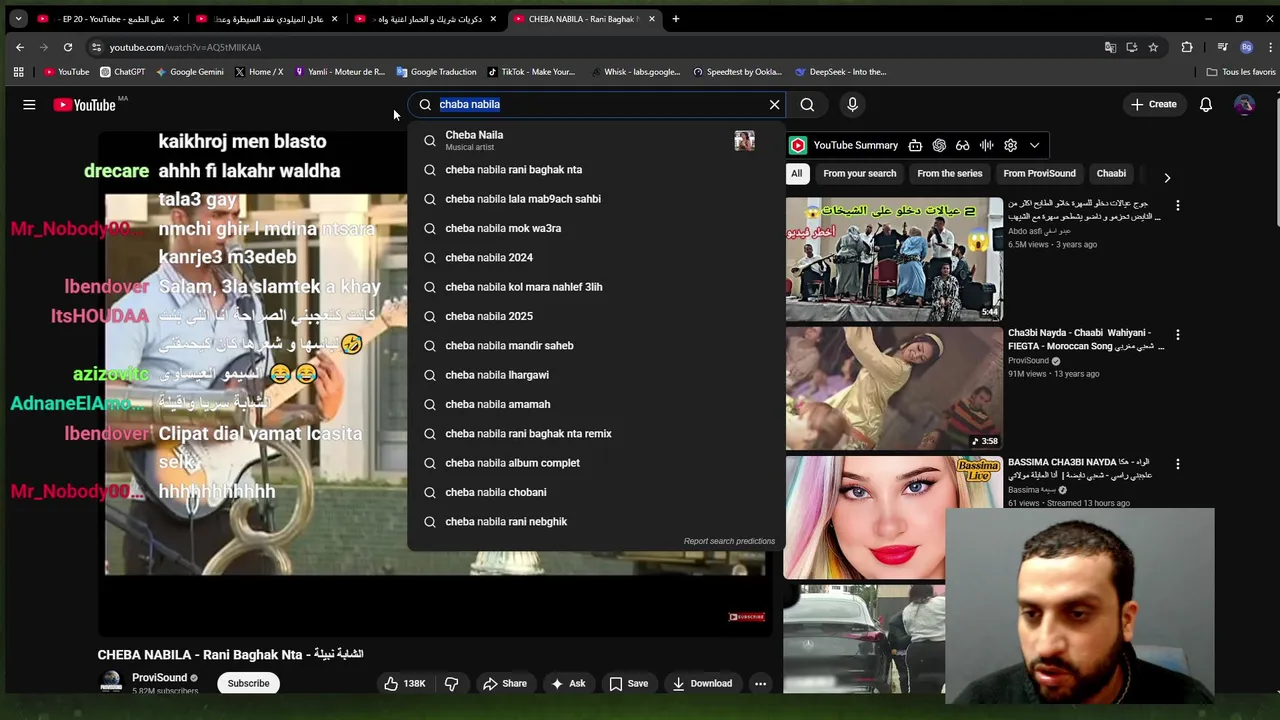Open the tab search dropdown arrow

click(x=18, y=18)
